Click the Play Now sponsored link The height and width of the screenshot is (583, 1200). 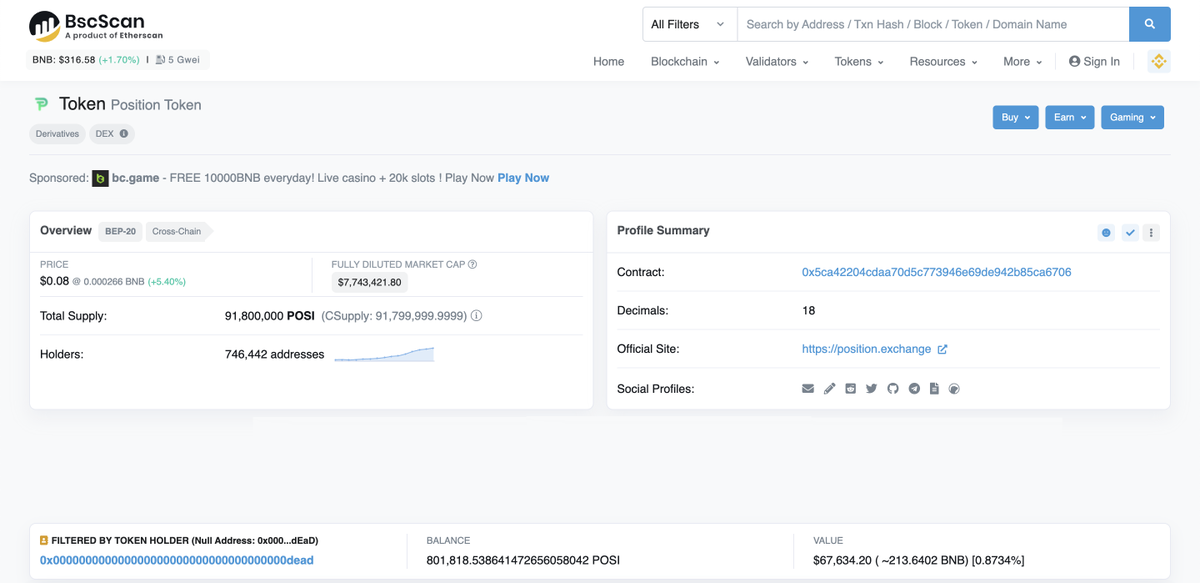523,178
